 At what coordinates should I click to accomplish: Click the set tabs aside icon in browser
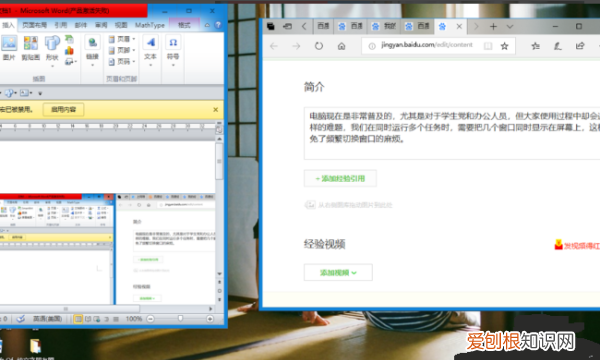pyautogui.click(x=287, y=26)
